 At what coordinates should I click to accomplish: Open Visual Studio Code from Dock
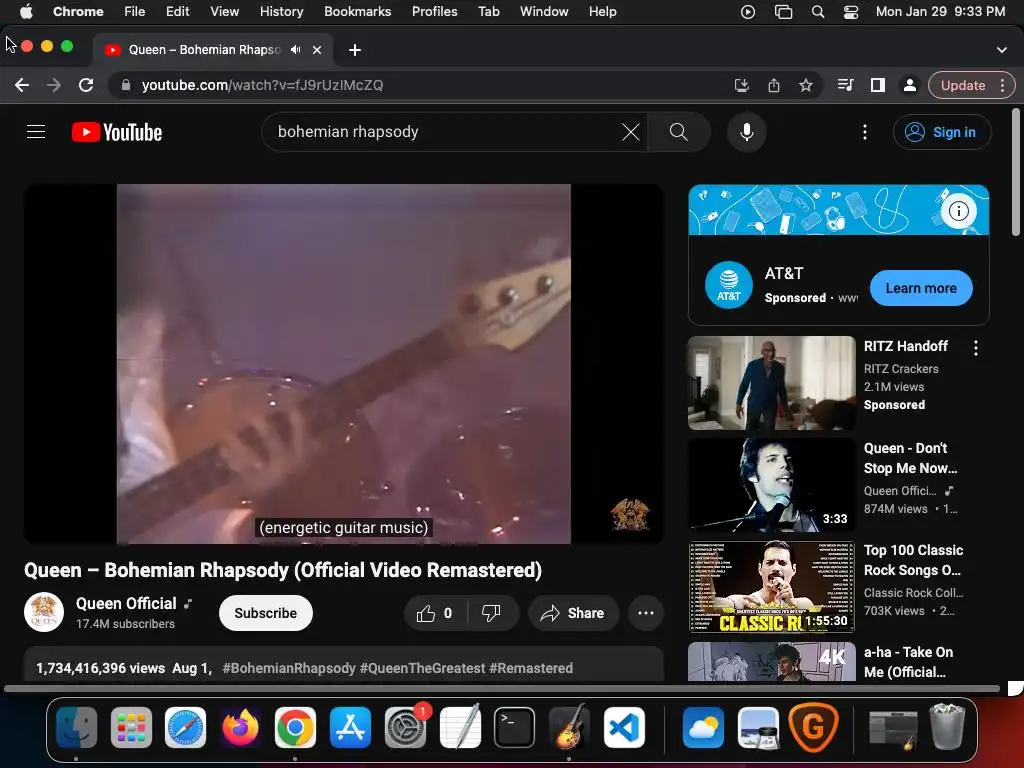pos(624,727)
